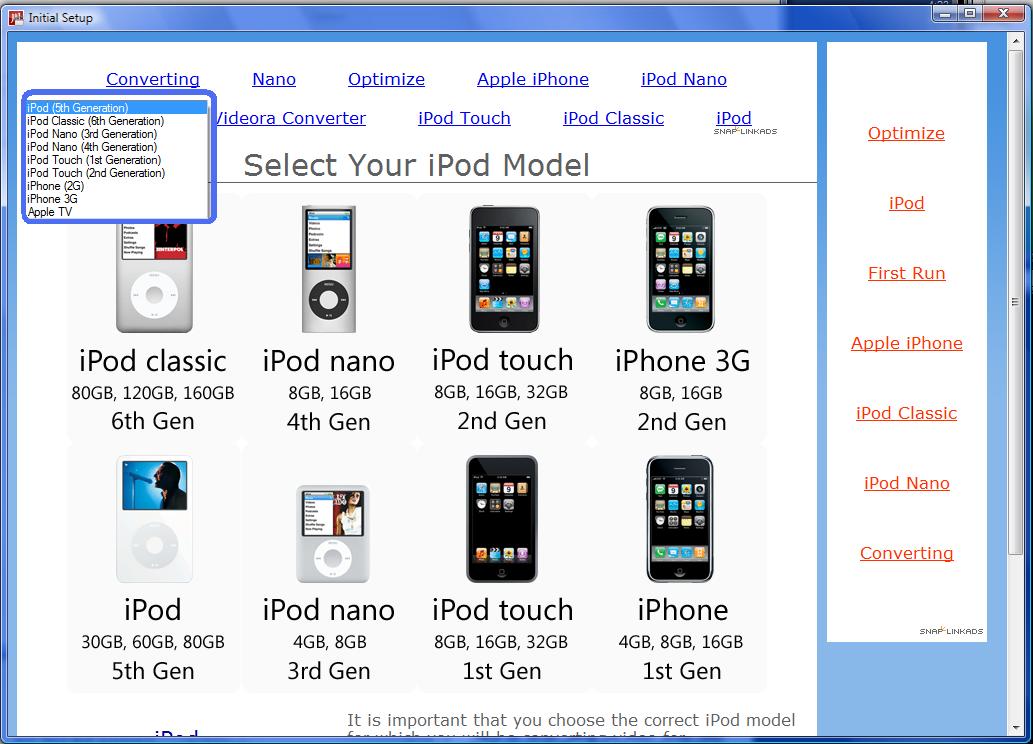1033x744 pixels.
Task: Click the 'iPhone 3G' model name
Action: 683,361
